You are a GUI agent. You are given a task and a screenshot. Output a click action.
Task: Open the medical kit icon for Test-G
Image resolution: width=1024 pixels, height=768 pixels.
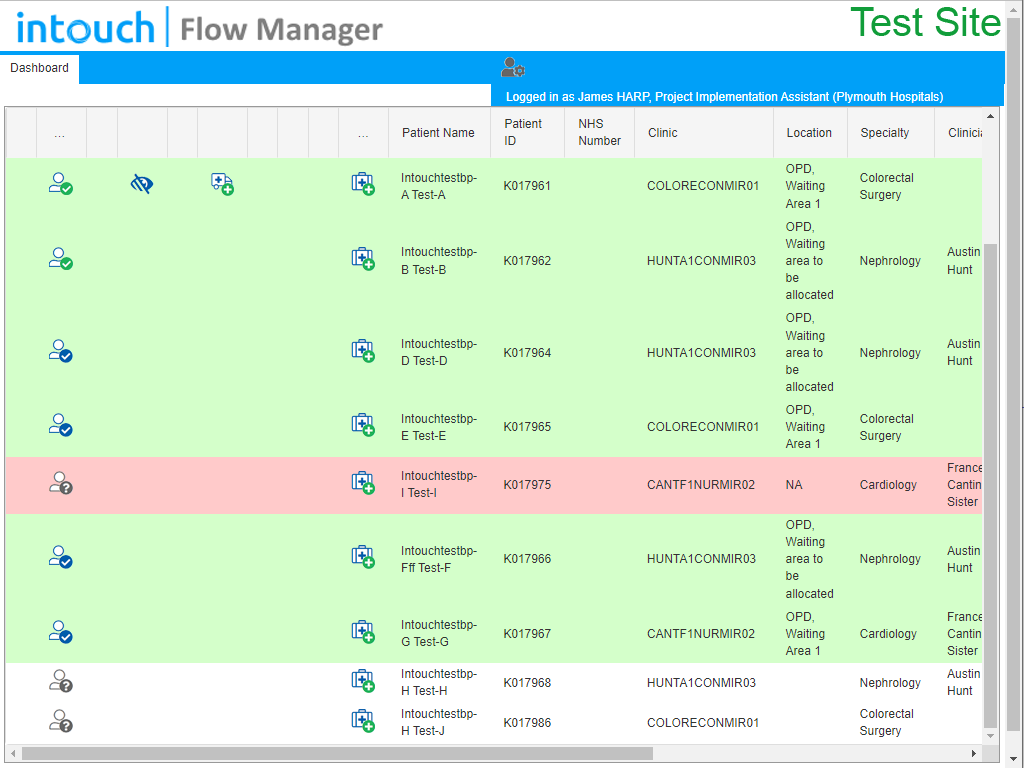pos(363,632)
